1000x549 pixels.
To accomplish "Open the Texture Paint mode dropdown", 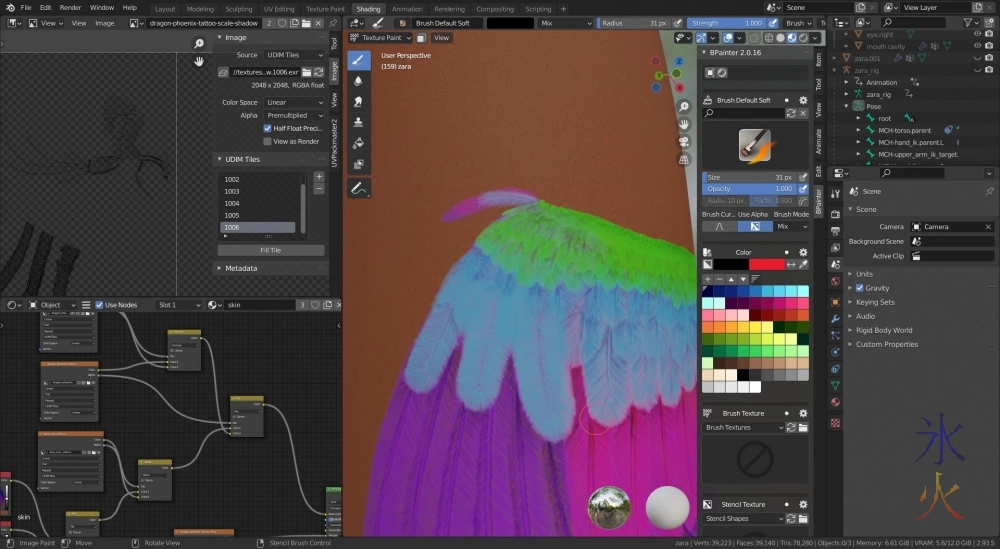I will pos(388,38).
